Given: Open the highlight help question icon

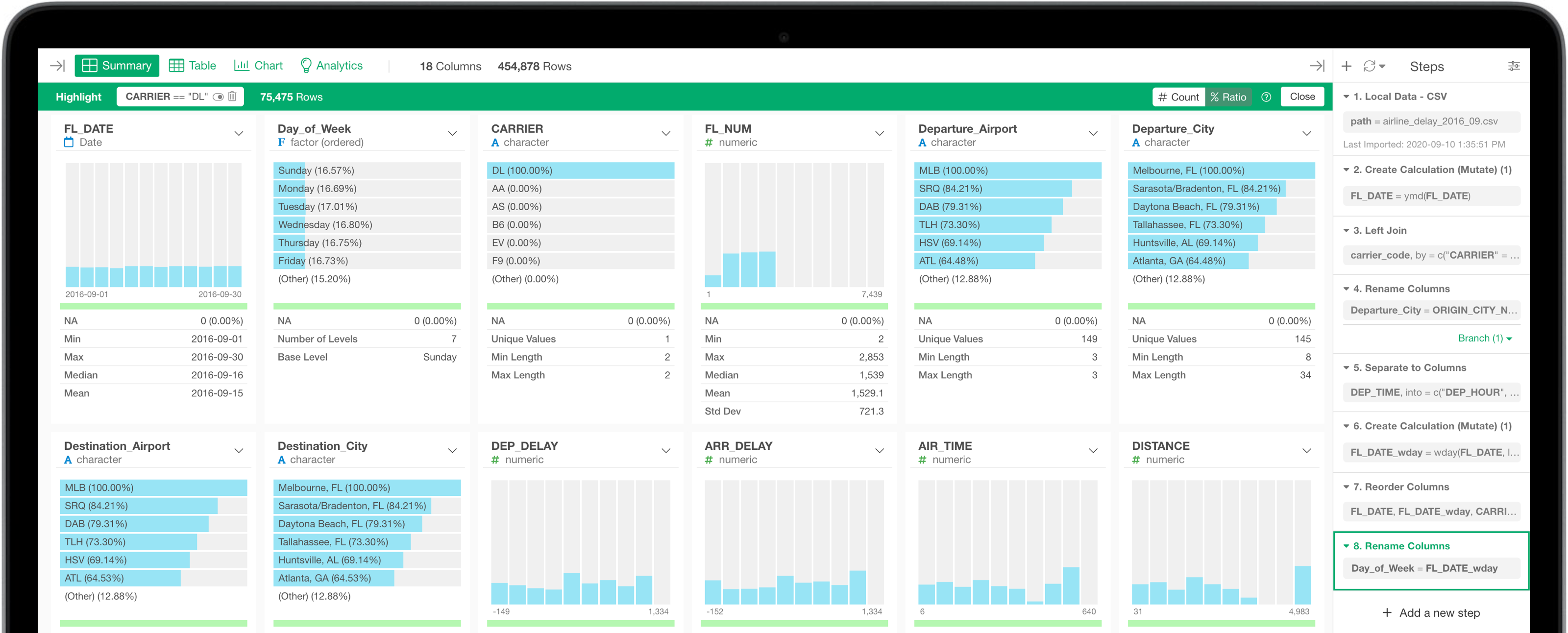Looking at the screenshot, I should click(1266, 97).
